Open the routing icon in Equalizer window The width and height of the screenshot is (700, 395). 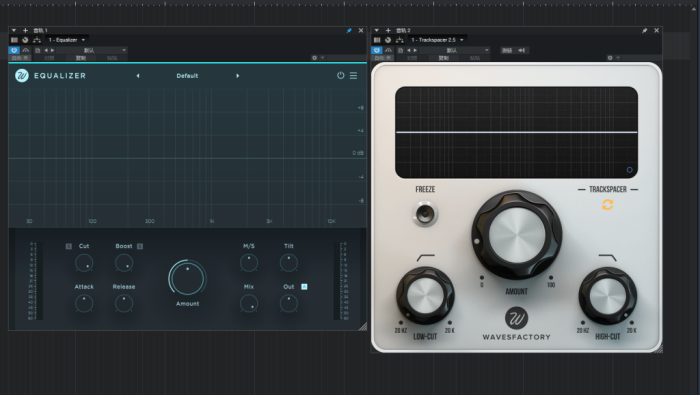click(x=37, y=40)
